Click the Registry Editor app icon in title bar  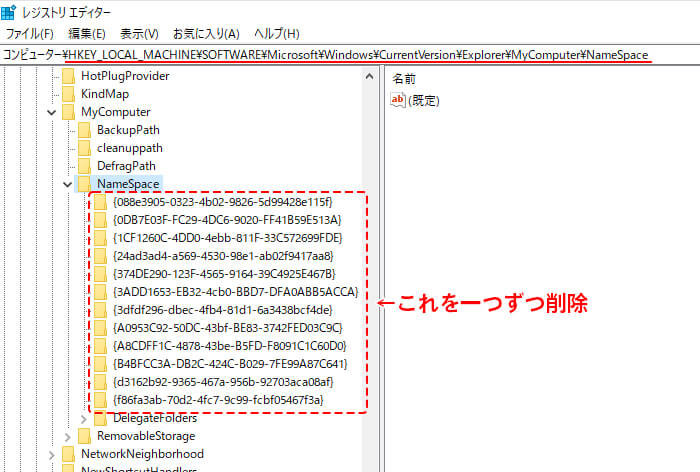pos(8,12)
